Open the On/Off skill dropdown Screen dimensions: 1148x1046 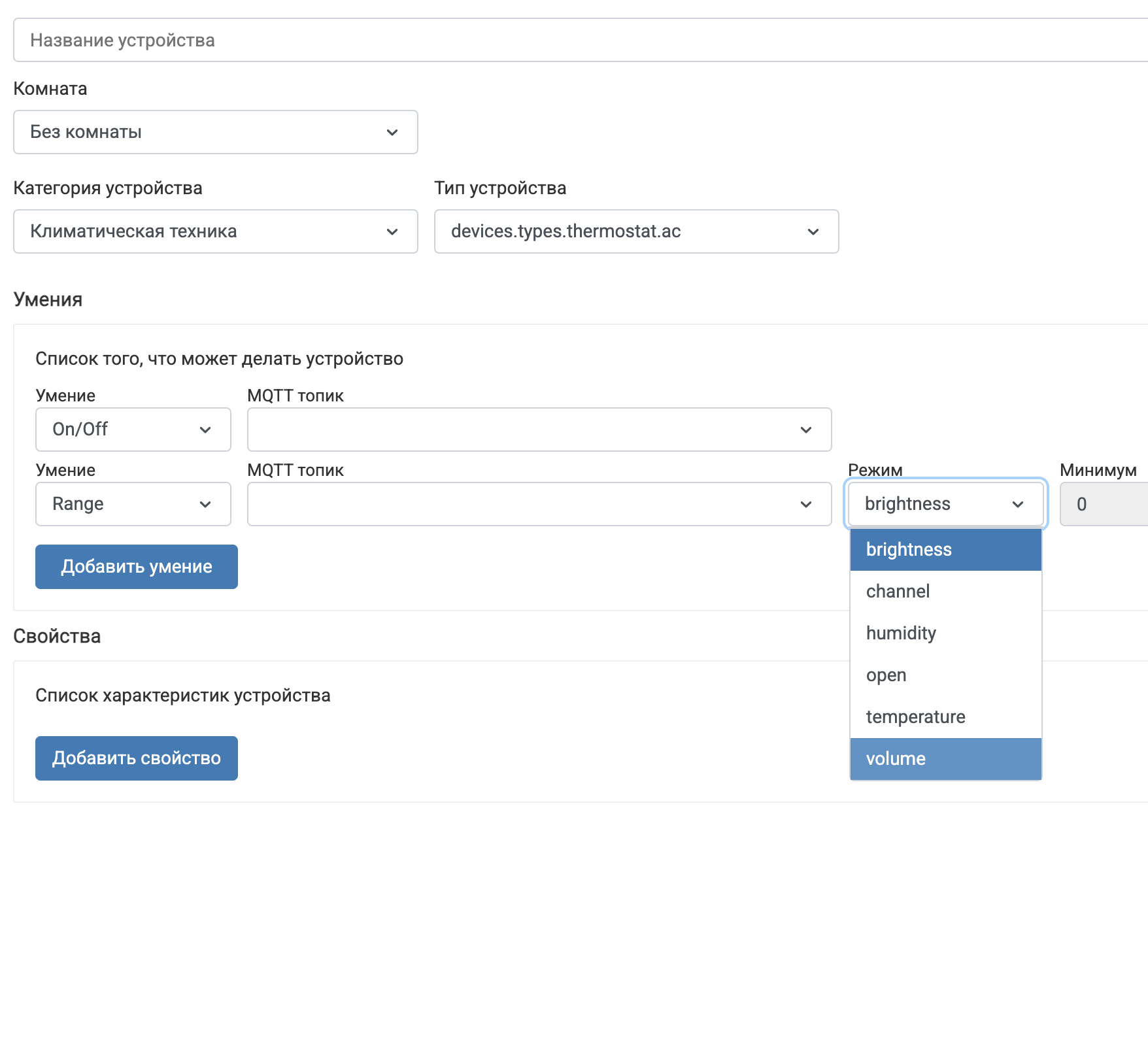click(x=133, y=430)
